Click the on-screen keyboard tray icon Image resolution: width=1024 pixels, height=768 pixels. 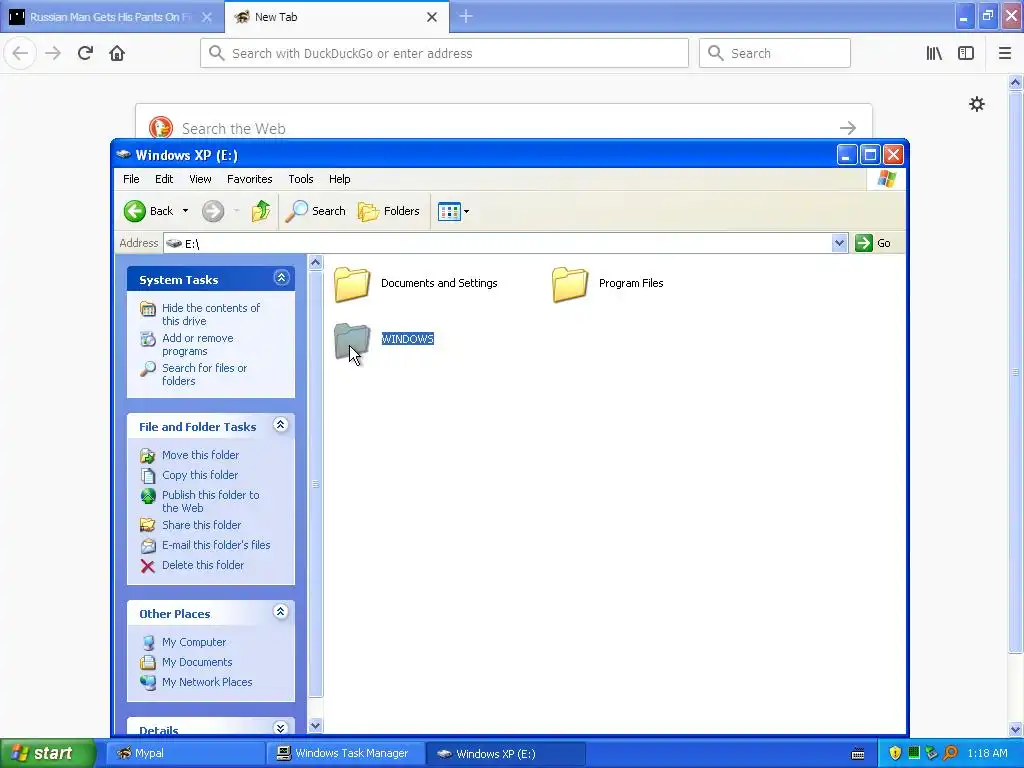point(858,754)
